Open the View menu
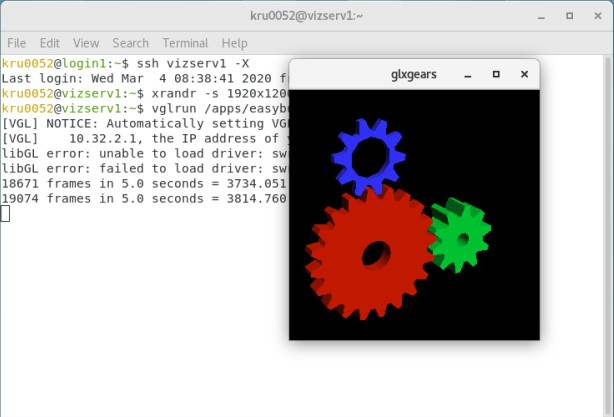Viewport: 614px width, 417px height. [x=86, y=43]
